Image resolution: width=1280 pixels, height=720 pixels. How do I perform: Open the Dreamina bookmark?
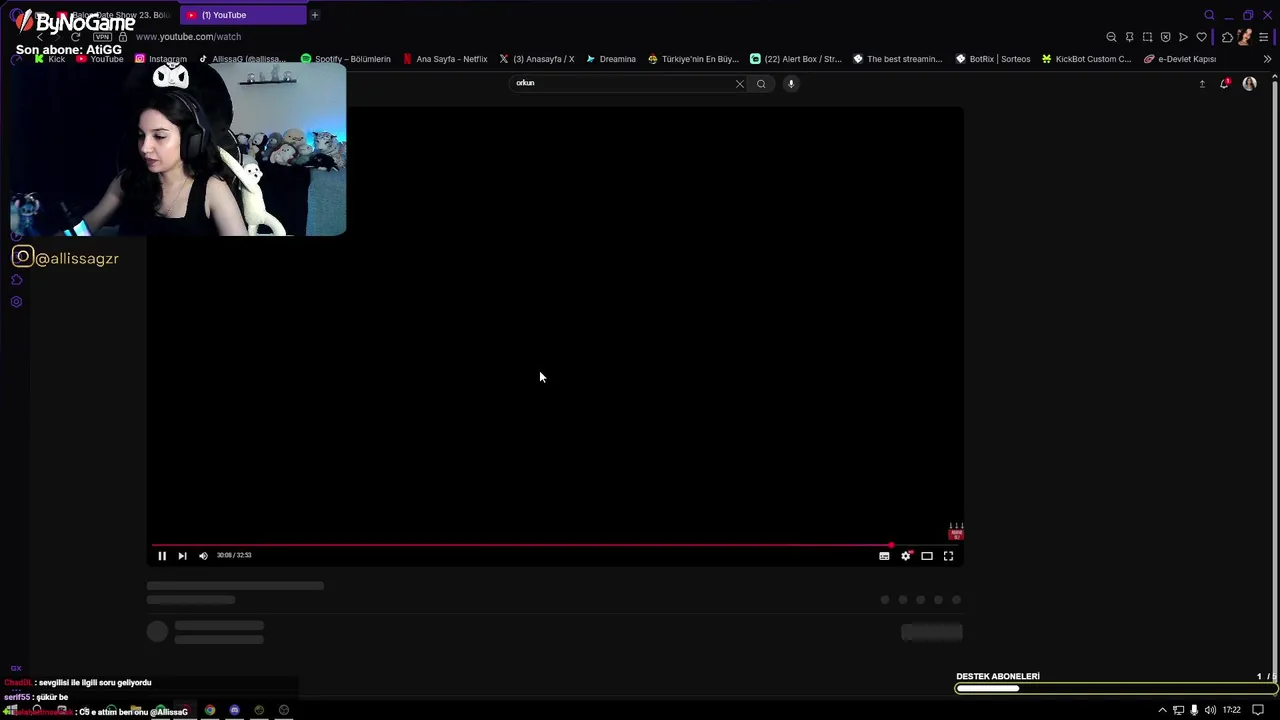(x=611, y=59)
